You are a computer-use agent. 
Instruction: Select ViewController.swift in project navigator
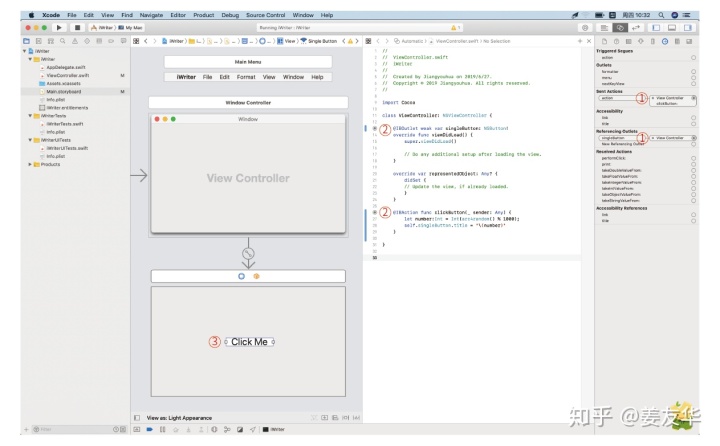coord(68,75)
